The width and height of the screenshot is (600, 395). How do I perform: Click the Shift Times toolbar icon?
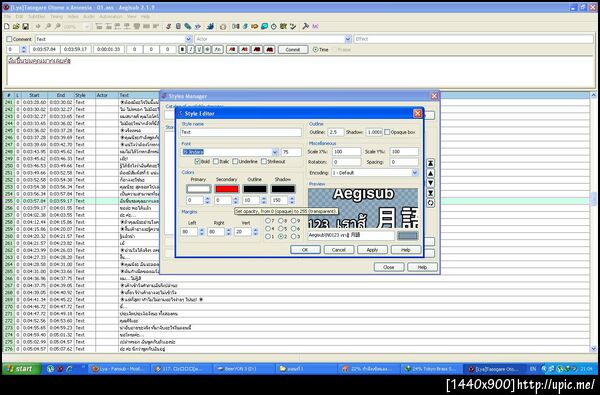point(236,26)
